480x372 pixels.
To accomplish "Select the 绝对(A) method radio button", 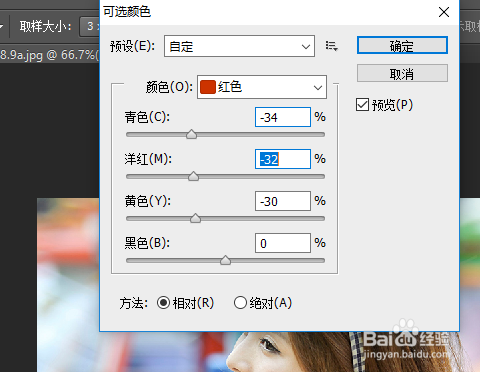I will pyautogui.click(x=240, y=303).
